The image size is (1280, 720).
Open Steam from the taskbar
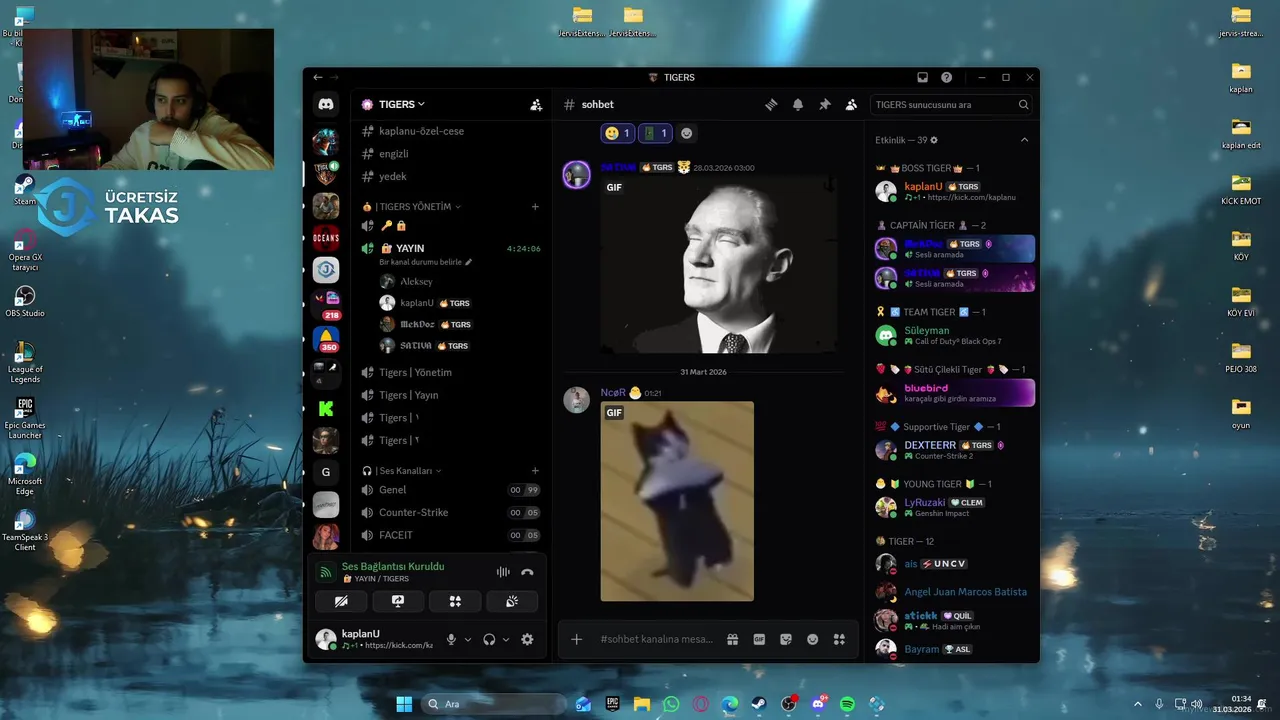tap(759, 704)
